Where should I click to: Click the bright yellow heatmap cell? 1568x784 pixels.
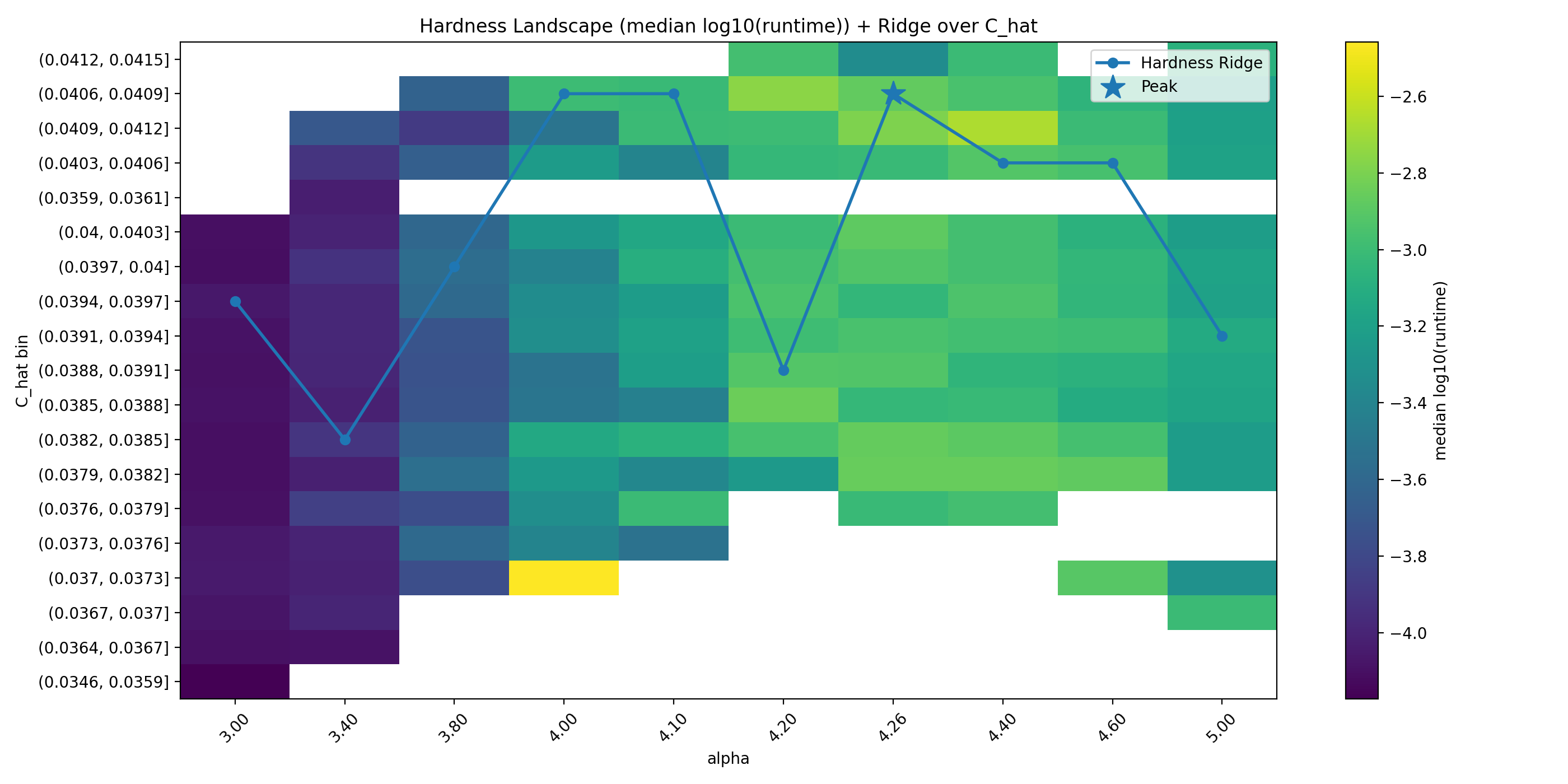point(564,578)
